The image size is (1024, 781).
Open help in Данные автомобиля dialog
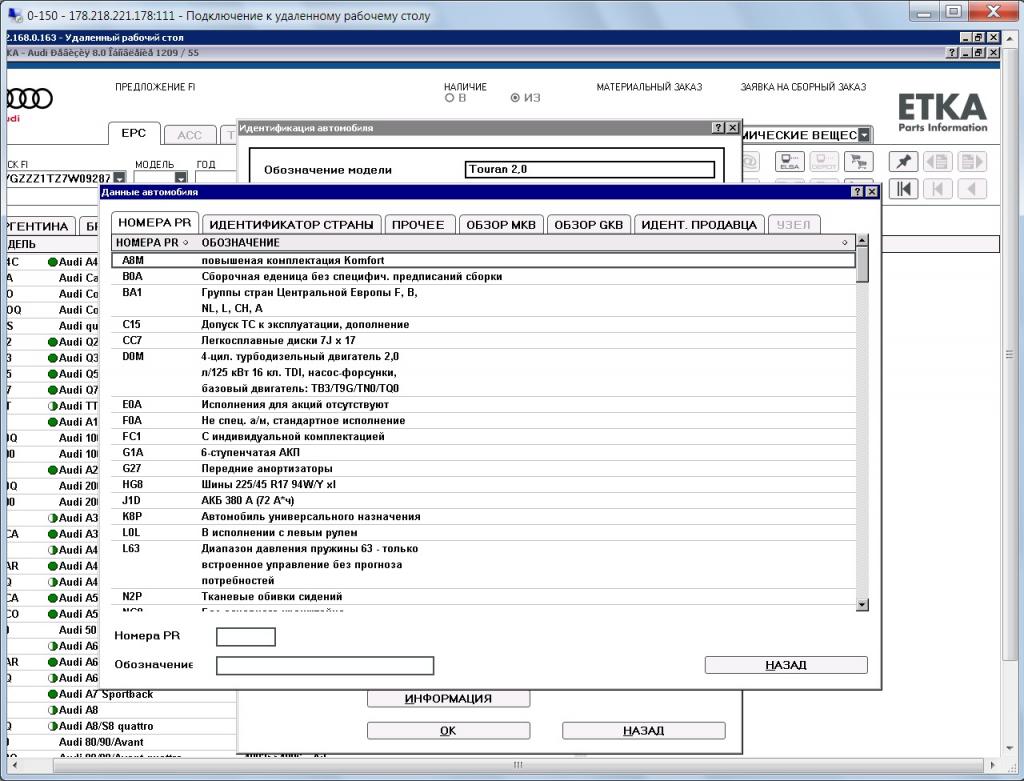tap(858, 191)
